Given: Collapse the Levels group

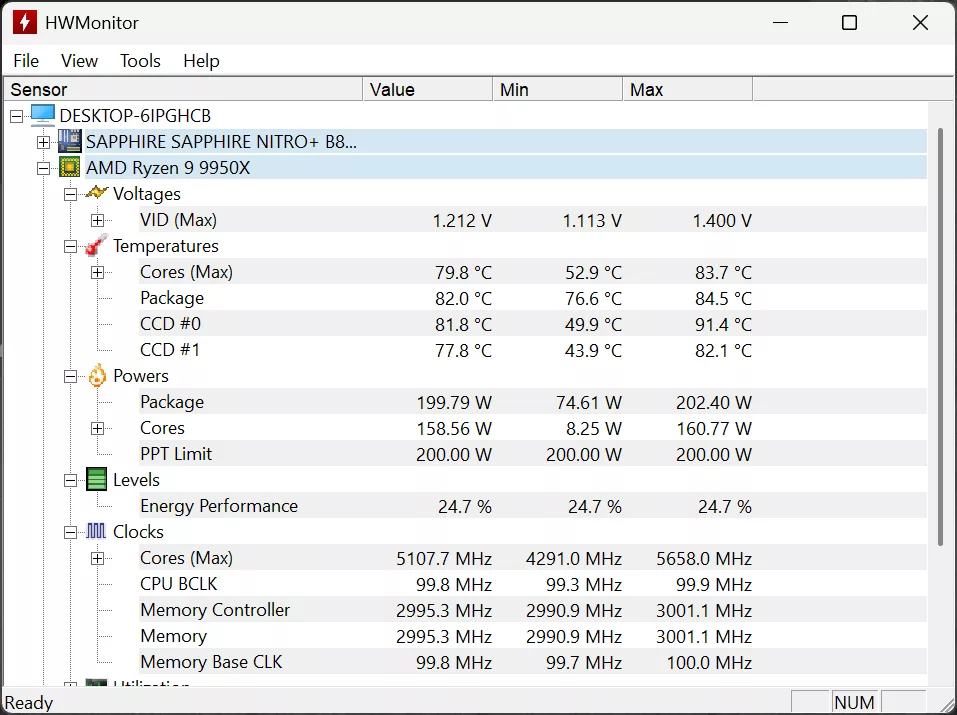Looking at the screenshot, I should tap(71, 481).
